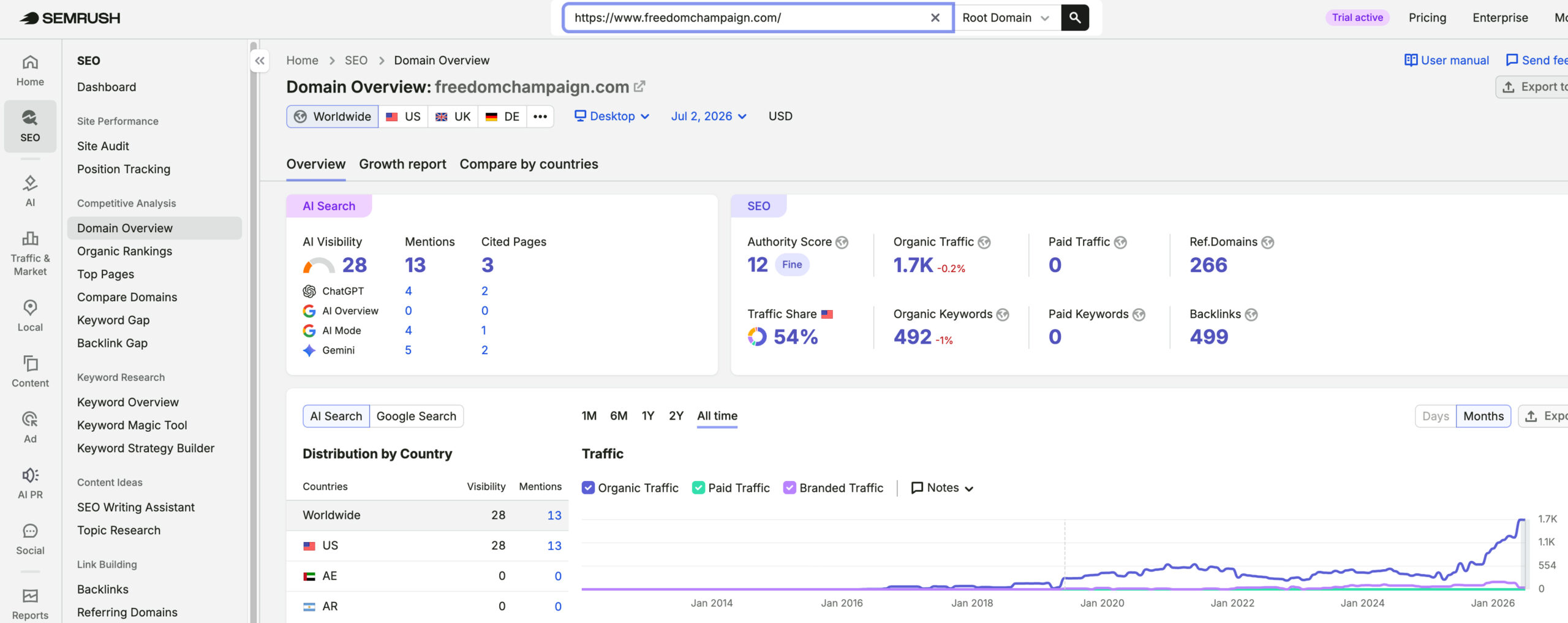Click Export to PDF button
Viewport: 1568px width, 623px height.
(x=1532, y=87)
